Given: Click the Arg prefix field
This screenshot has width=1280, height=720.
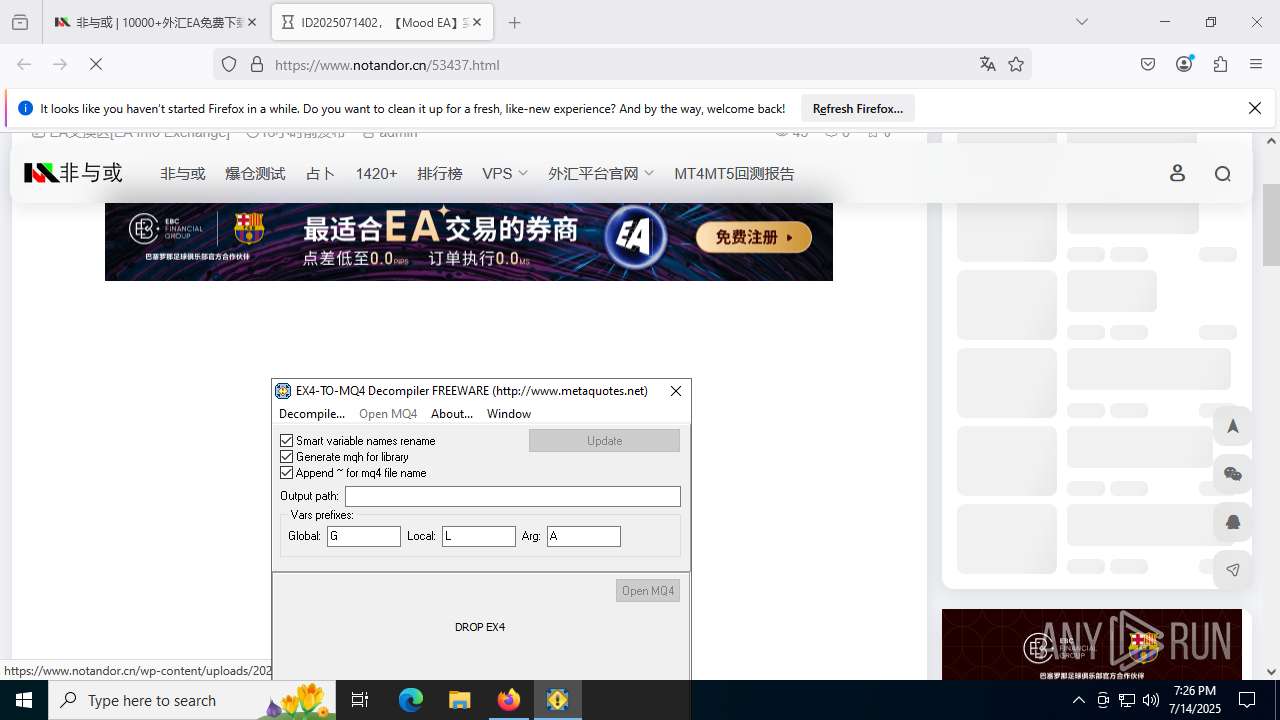Looking at the screenshot, I should [x=584, y=536].
